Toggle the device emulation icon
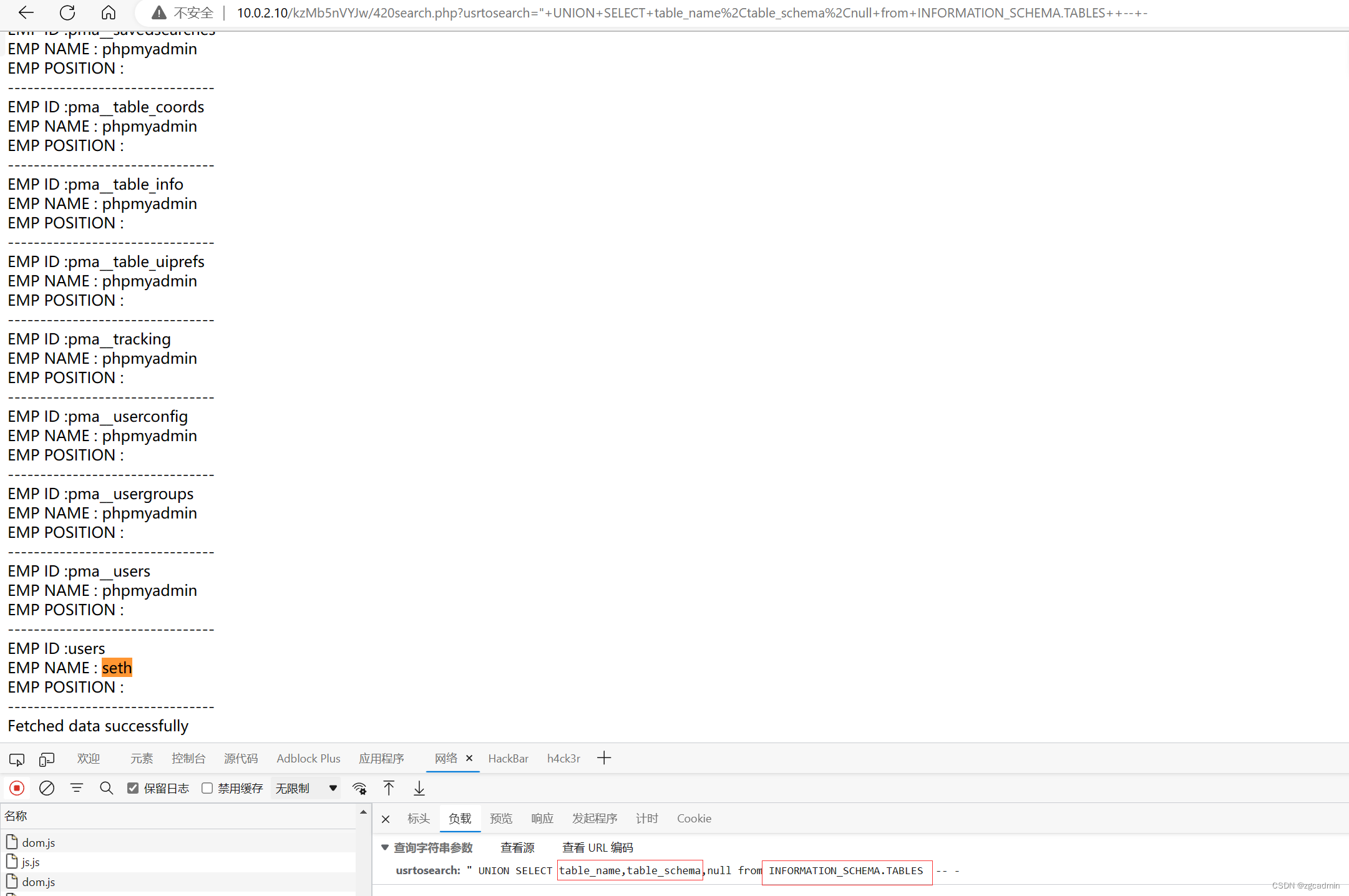This screenshot has height=896, width=1349. [x=47, y=759]
